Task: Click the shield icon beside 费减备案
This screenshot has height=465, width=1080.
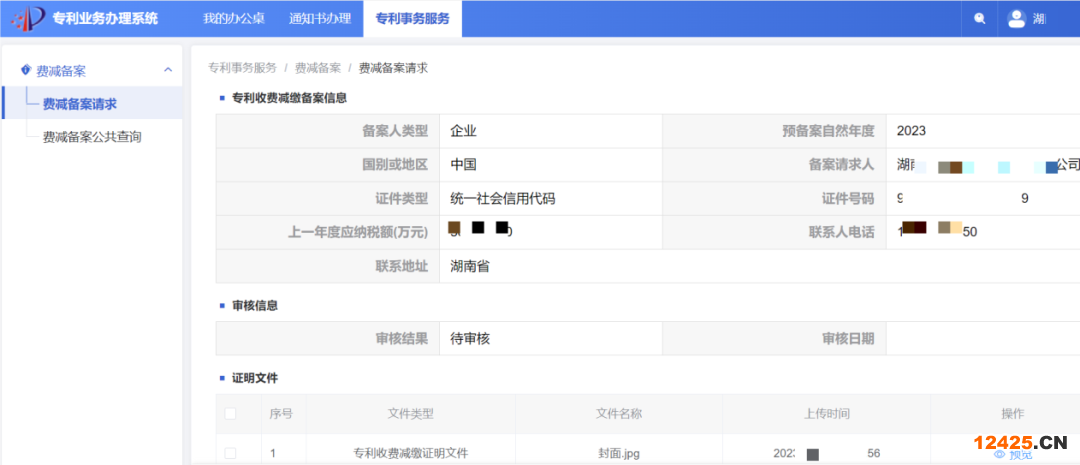Action: [26, 70]
